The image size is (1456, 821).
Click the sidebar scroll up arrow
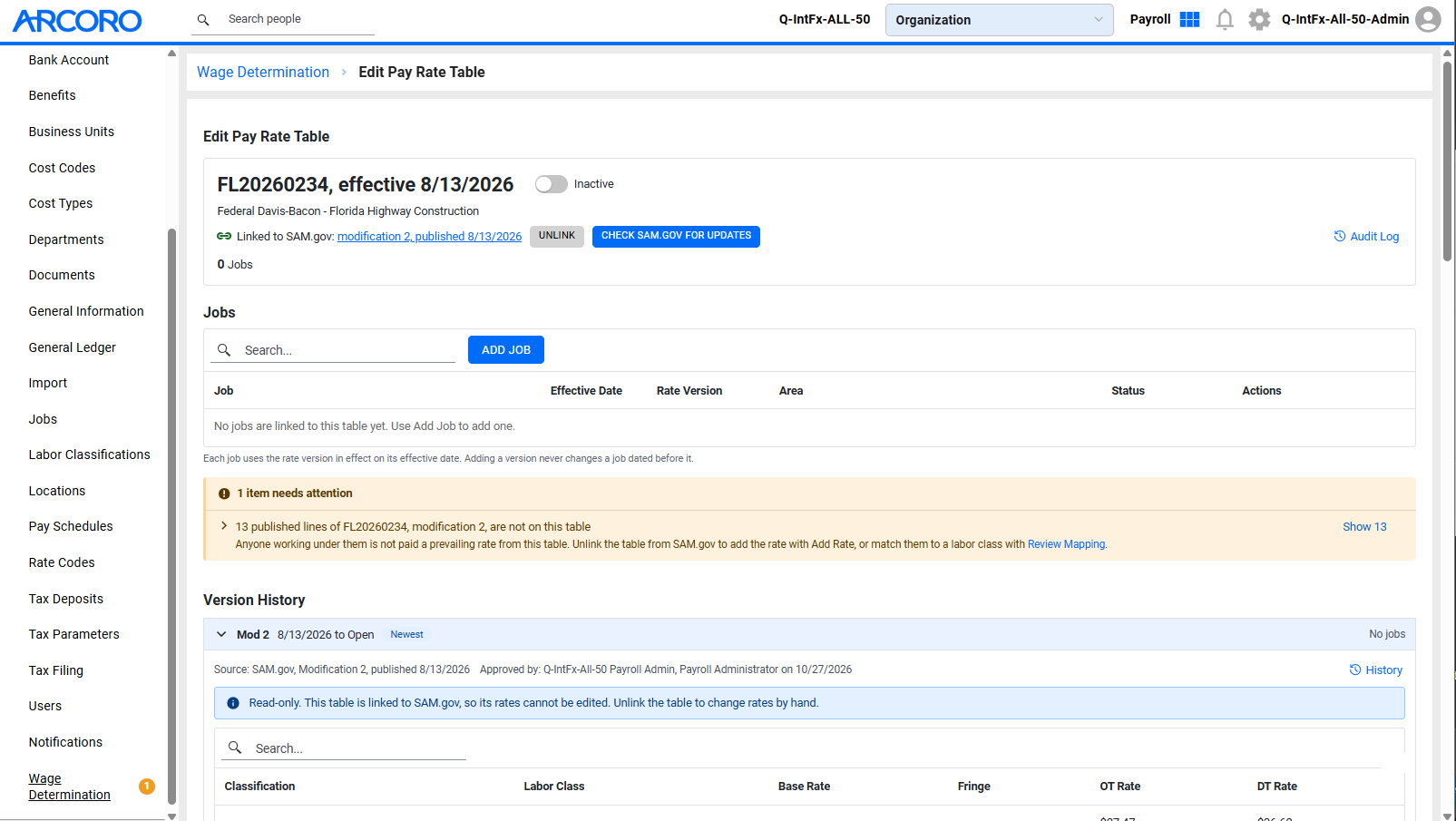click(x=171, y=54)
